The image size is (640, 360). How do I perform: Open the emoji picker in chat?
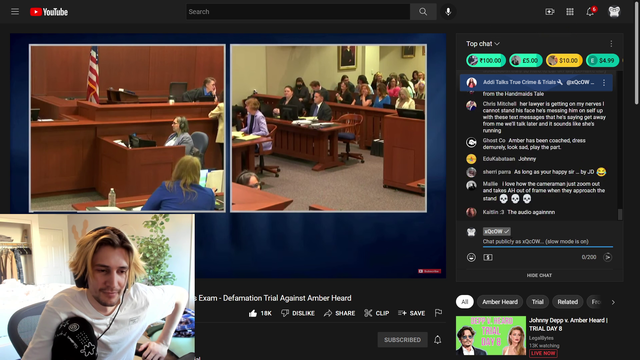(471, 257)
